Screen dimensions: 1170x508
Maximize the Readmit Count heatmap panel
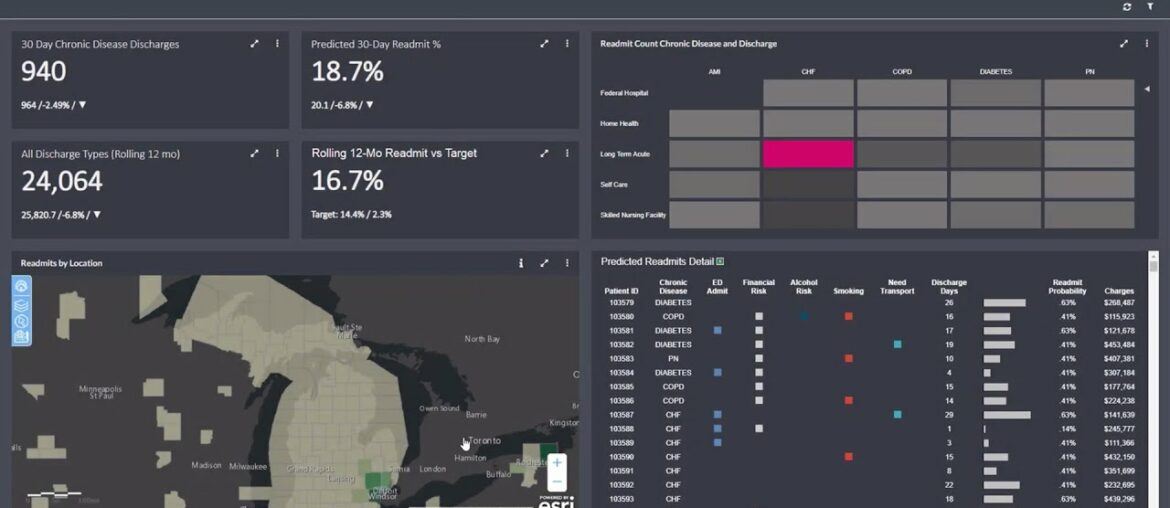pyautogui.click(x=1124, y=44)
